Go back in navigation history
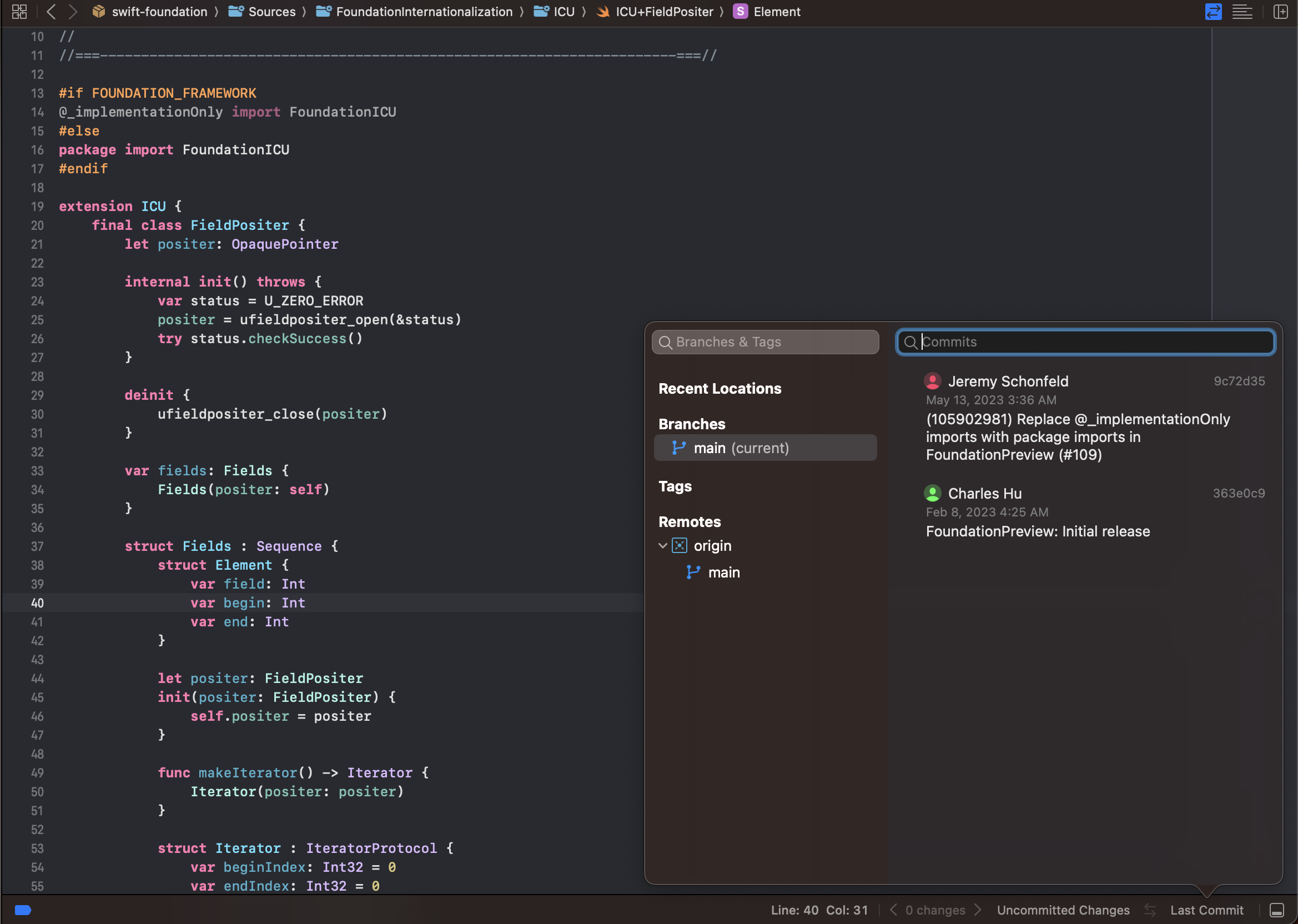 51,11
